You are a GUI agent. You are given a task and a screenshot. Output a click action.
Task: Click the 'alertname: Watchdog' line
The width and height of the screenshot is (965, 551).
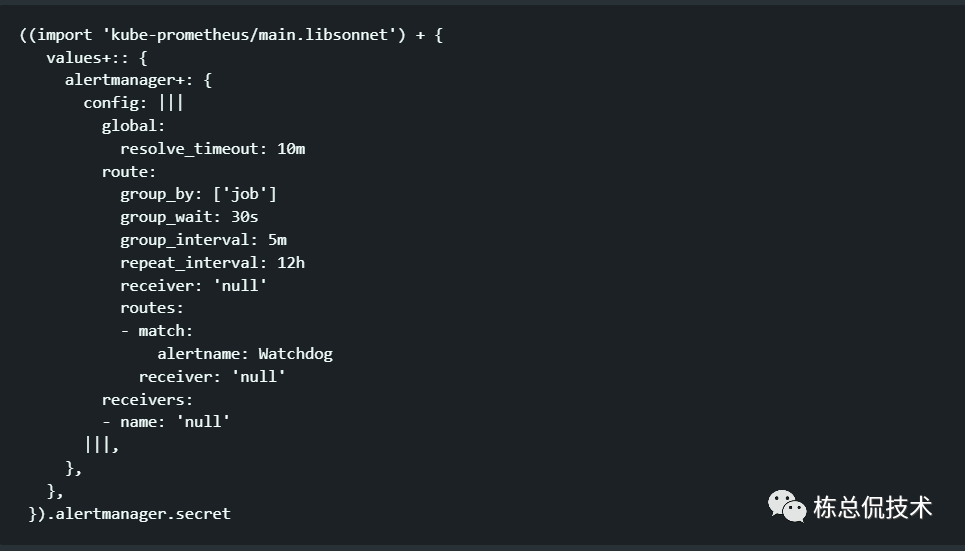[245, 354]
